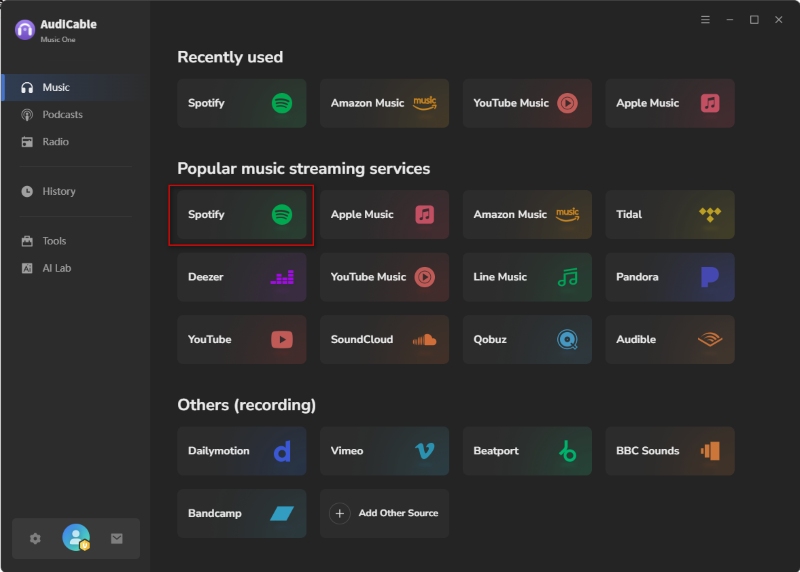The width and height of the screenshot is (800, 572).
Task: Click the AI Lab icon
Action: [x=27, y=268]
